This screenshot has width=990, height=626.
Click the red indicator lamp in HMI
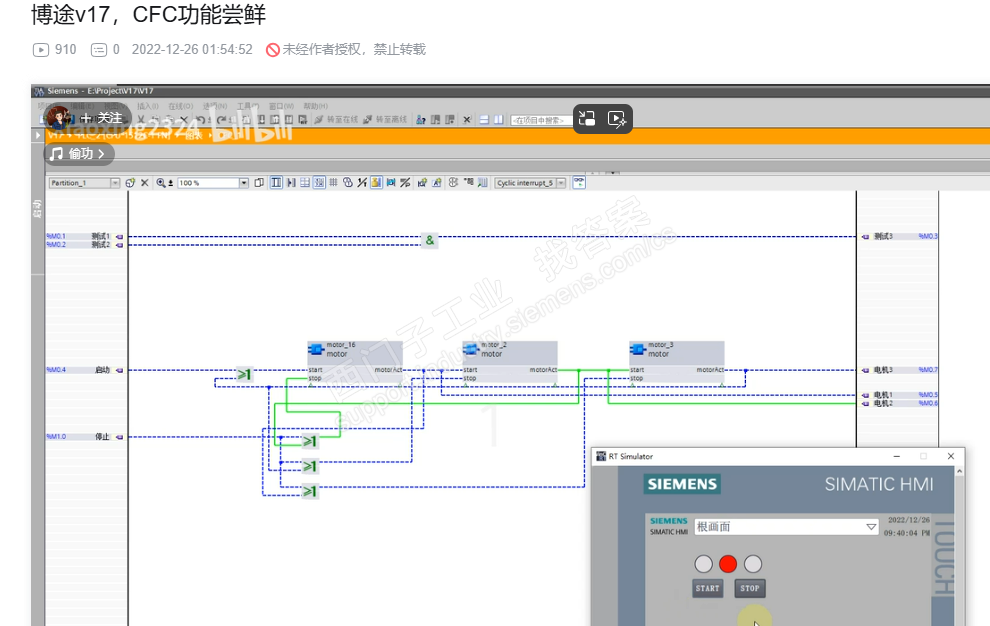[728, 564]
